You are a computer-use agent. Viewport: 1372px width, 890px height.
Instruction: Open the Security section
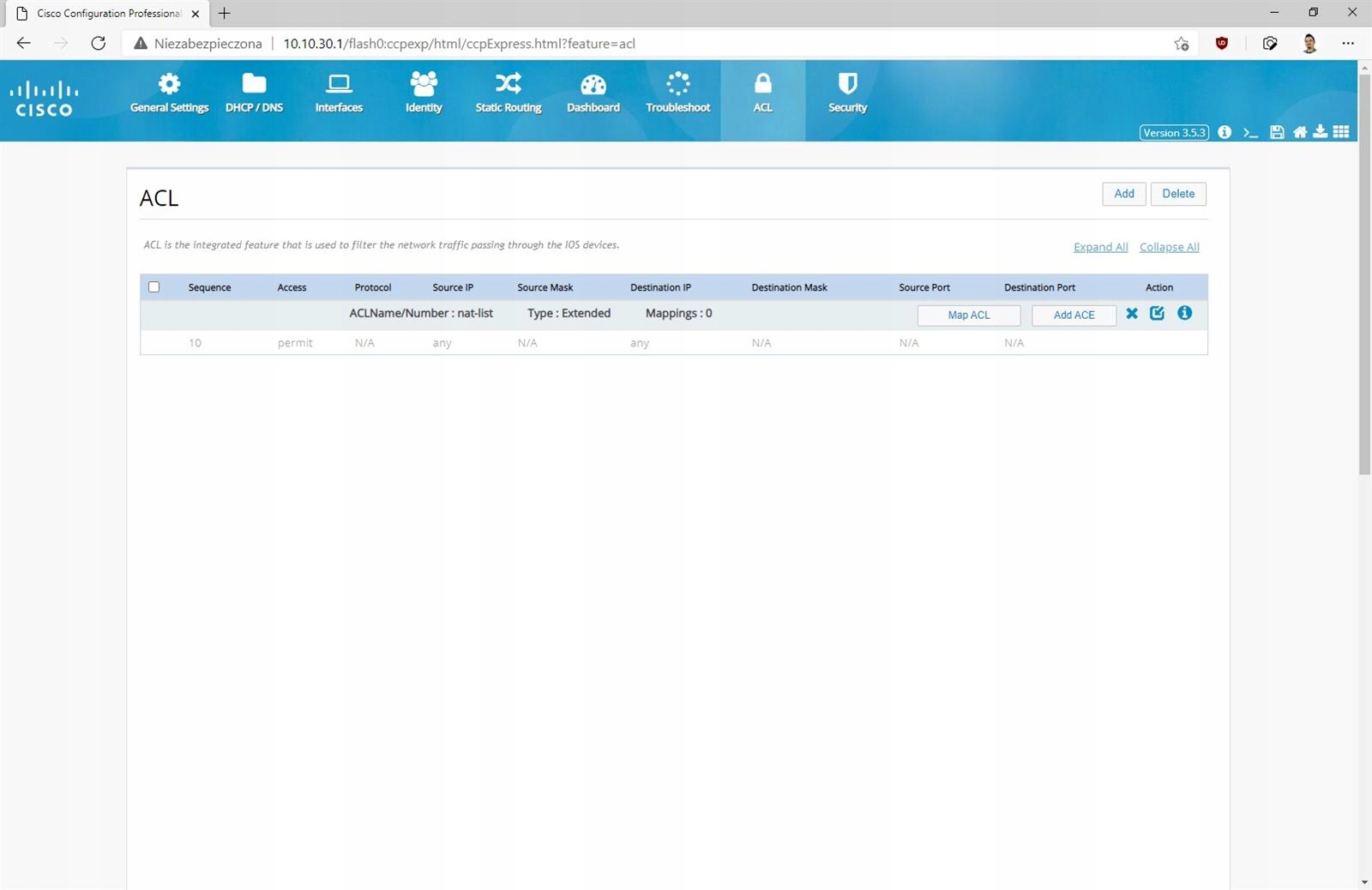point(847,93)
